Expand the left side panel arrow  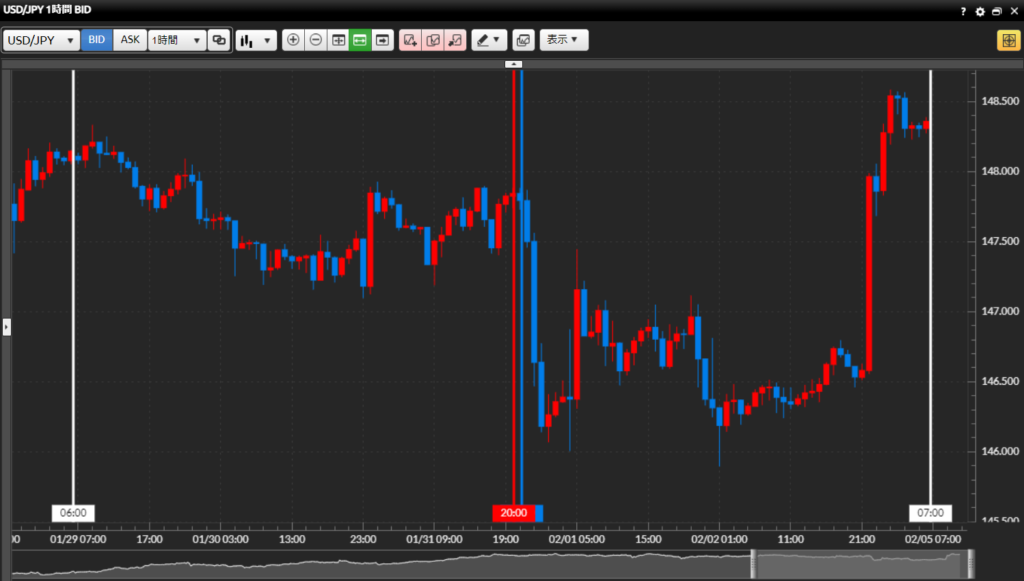[6, 327]
